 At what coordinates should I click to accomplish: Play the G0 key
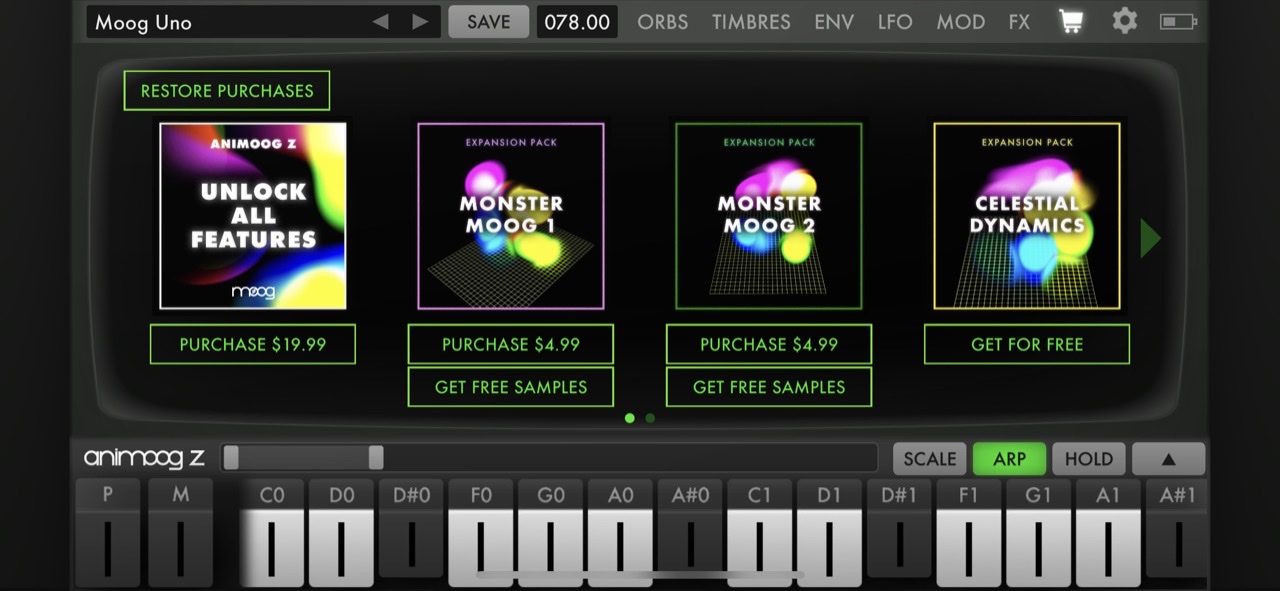pyautogui.click(x=550, y=533)
